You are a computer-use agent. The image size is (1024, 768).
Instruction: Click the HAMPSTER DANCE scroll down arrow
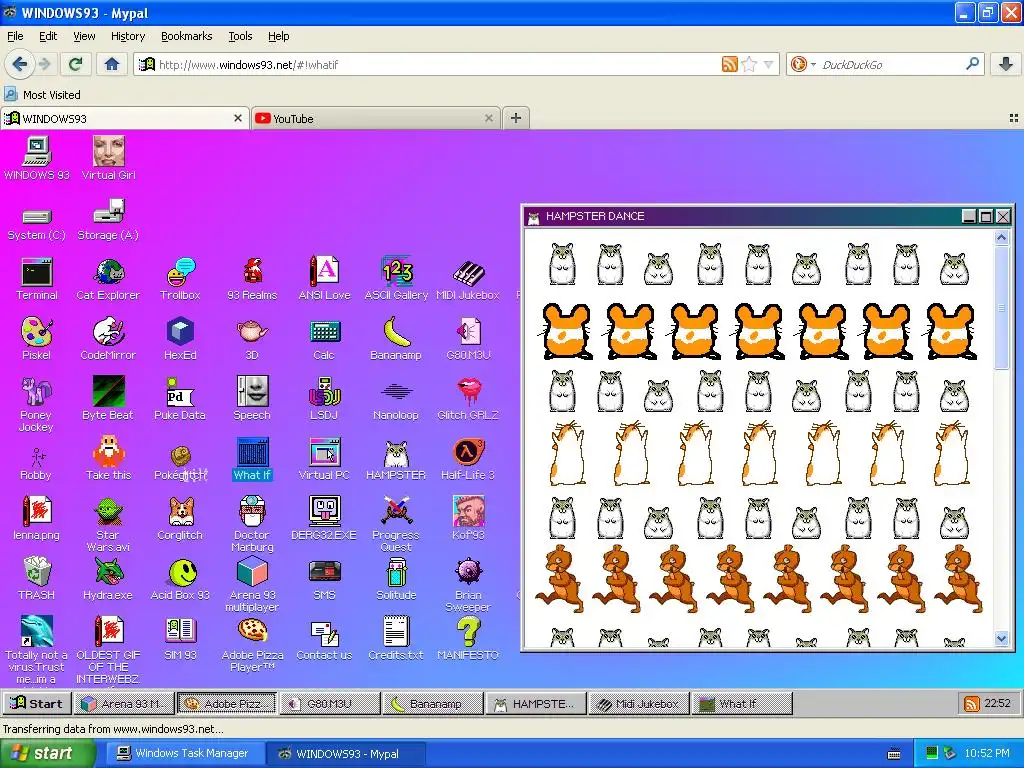click(x=1002, y=639)
